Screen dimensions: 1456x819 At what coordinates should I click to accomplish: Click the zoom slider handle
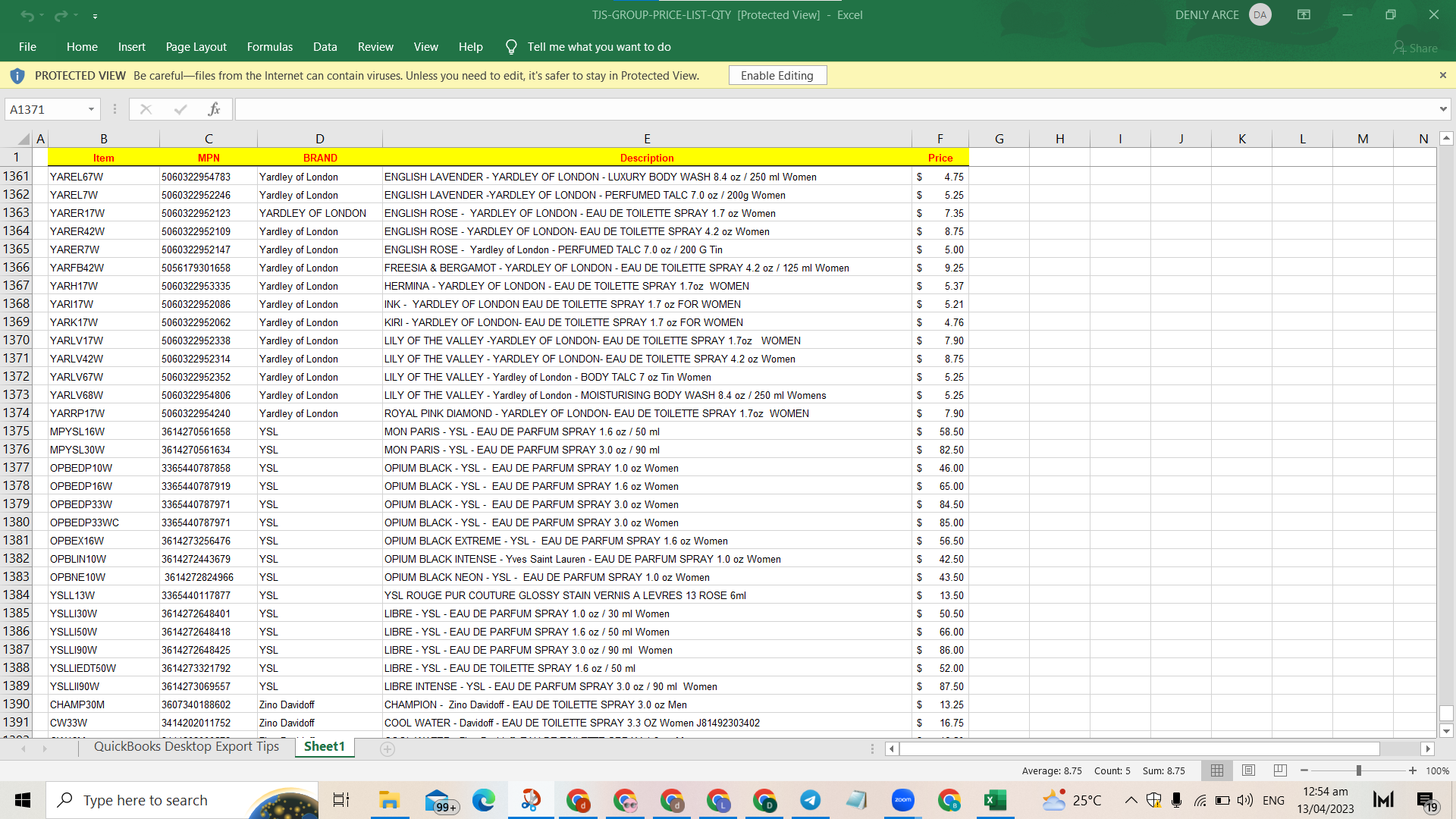pyautogui.click(x=1358, y=770)
